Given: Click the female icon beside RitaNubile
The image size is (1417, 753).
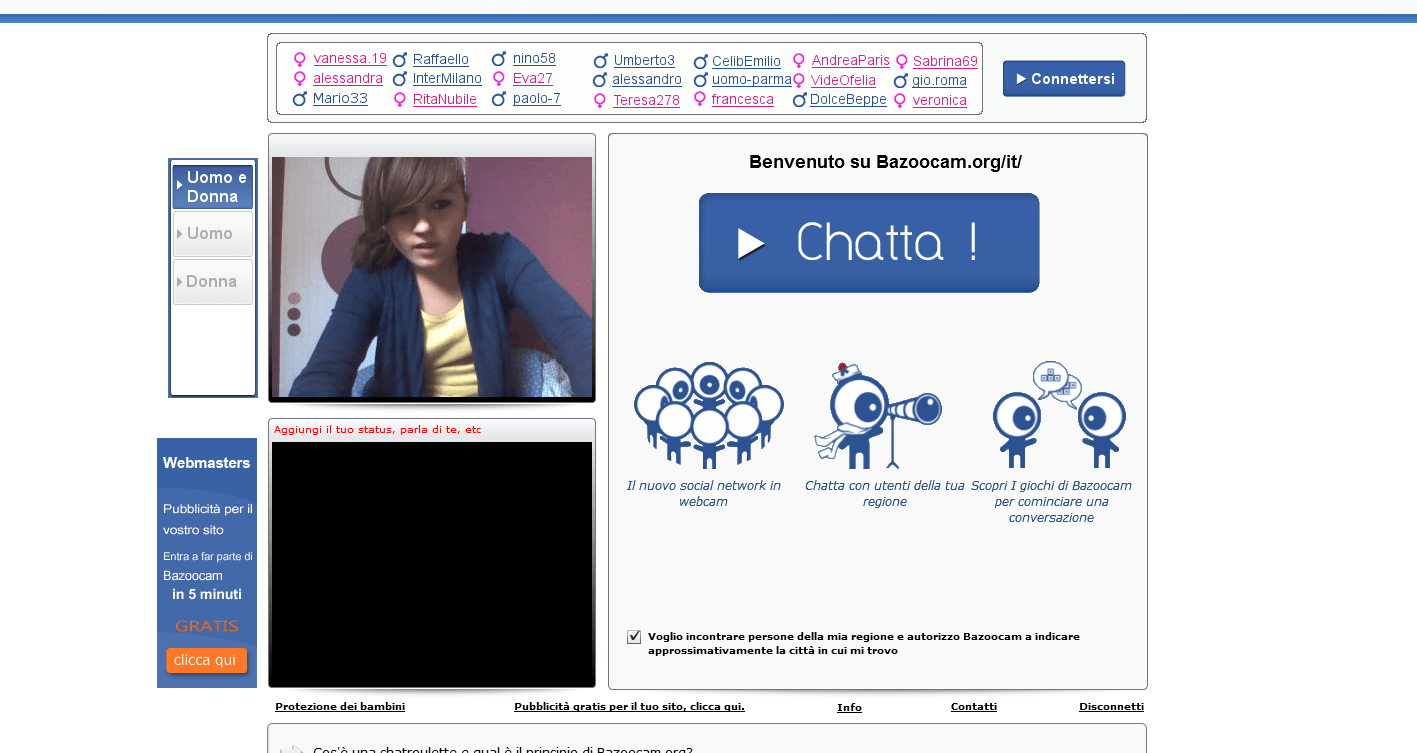Looking at the screenshot, I should 399,99.
